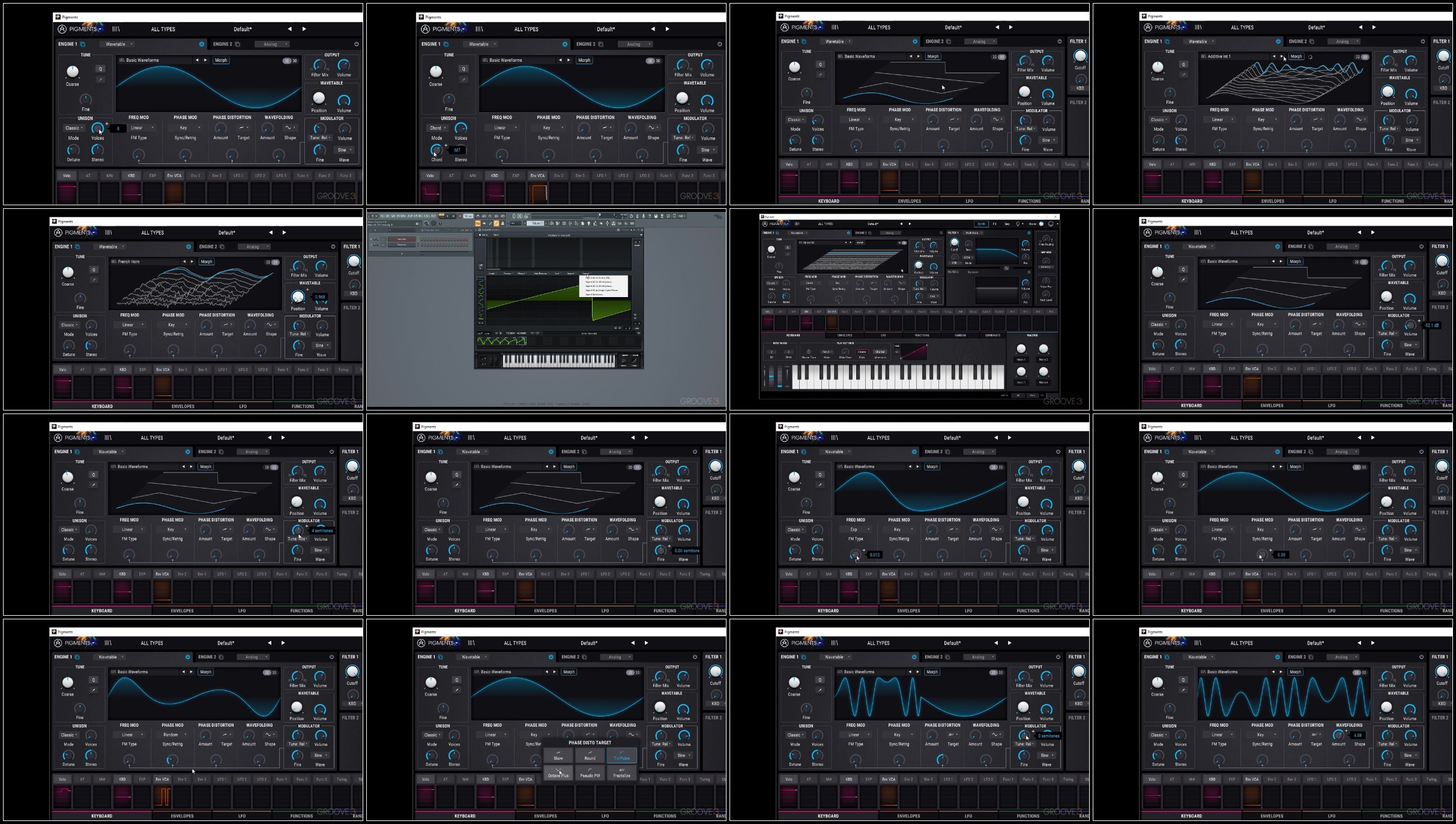Open Sine Wave dropdown in the 4.06 tooltip frame

[1409, 755]
